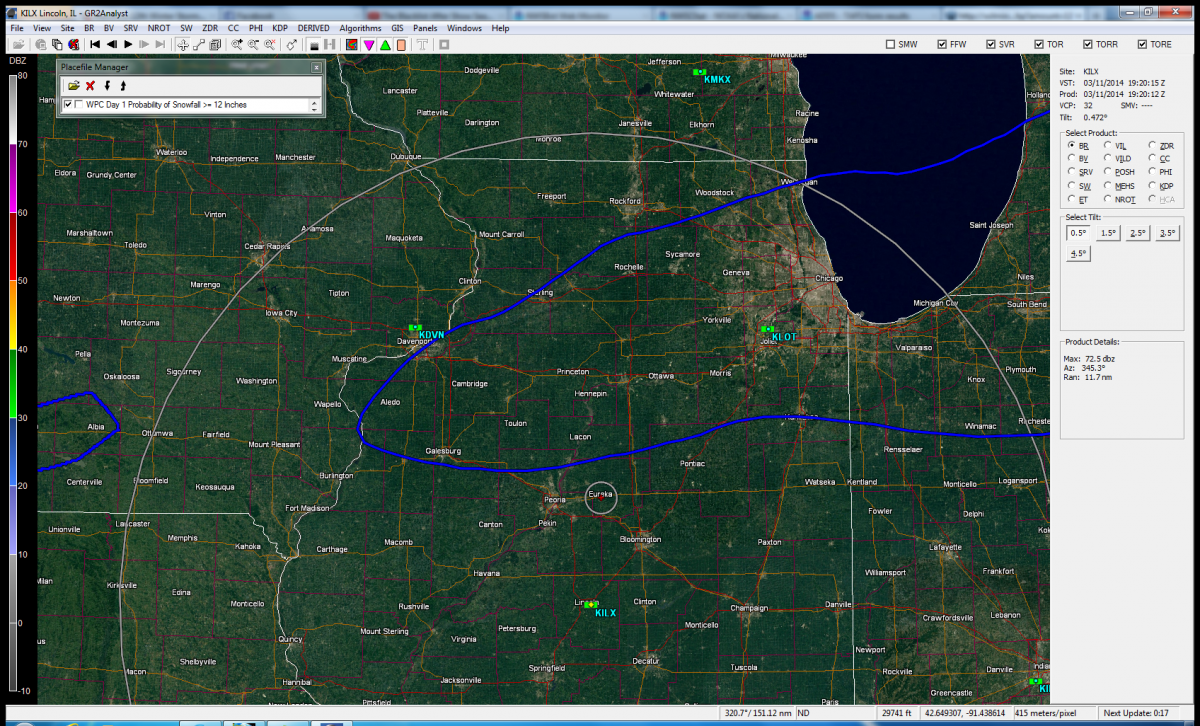Open the Algorithms menu
1200x726 pixels.
coord(360,28)
